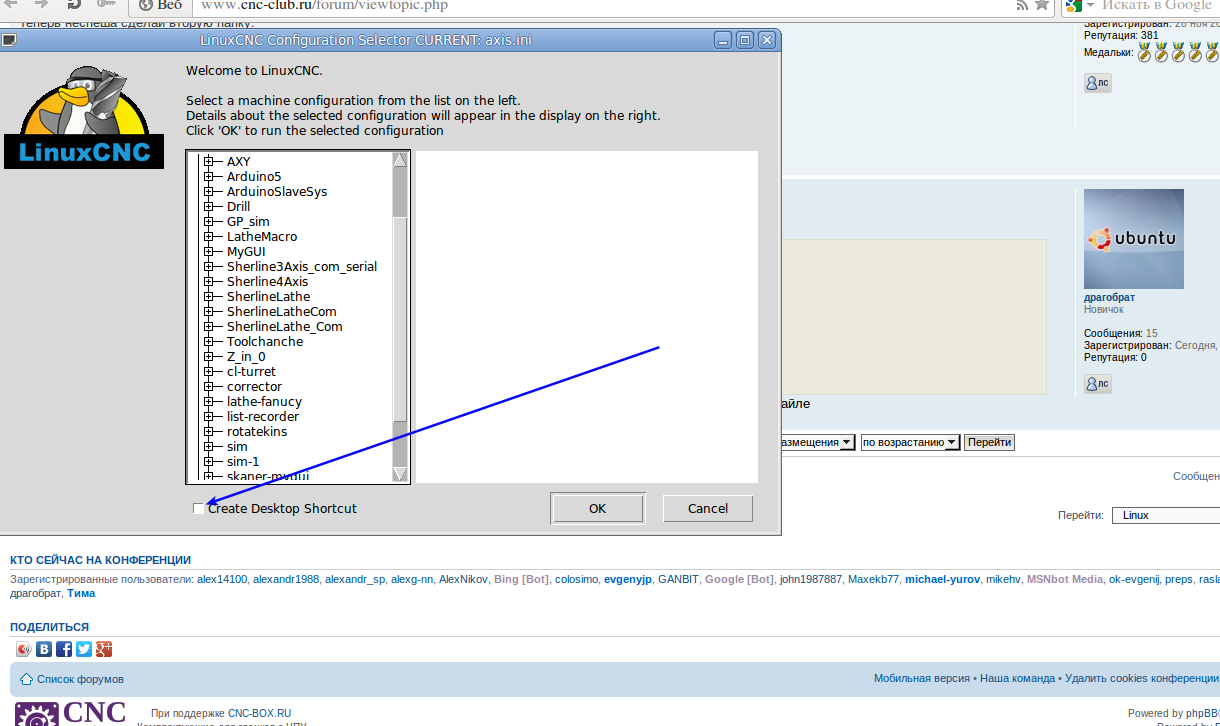
Task: Share via the Facebook icon
Action: coord(64,649)
